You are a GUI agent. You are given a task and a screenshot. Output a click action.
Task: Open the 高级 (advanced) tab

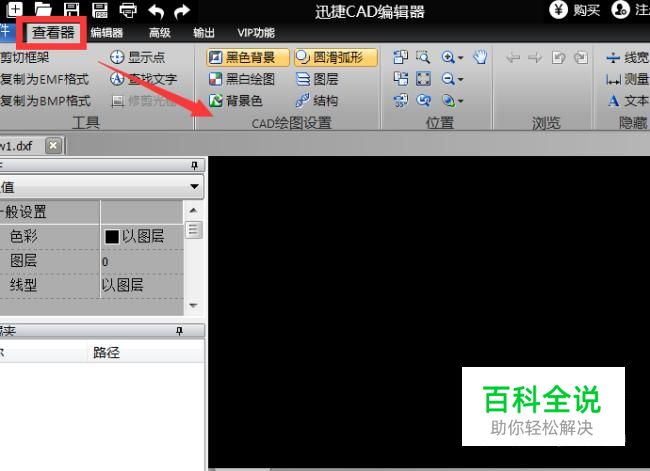(x=160, y=33)
